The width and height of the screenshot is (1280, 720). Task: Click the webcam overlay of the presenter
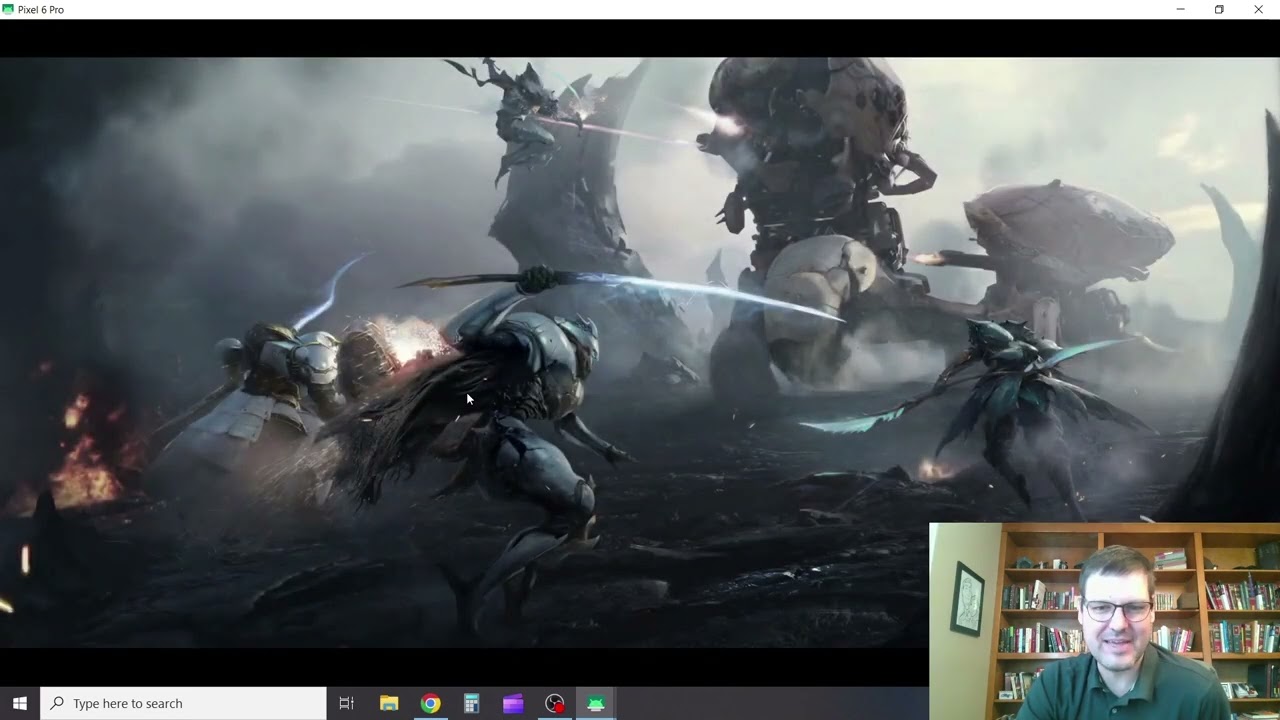tap(1104, 621)
